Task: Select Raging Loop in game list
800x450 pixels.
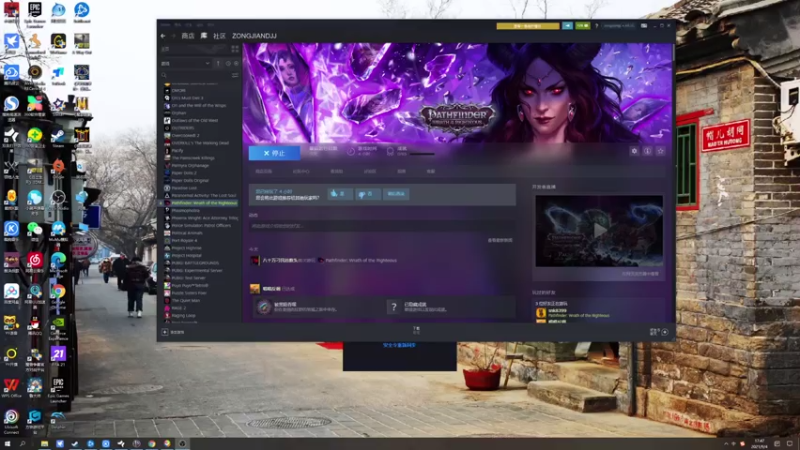Action: [x=183, y=316]
